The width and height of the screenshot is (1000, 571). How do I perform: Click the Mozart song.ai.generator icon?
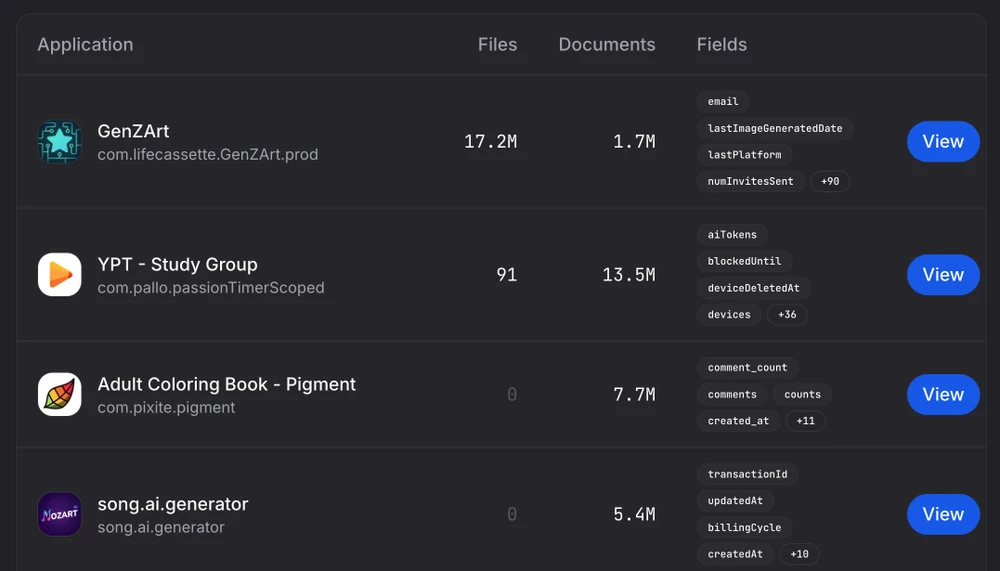pyautogui.click(x=59, y=514)
